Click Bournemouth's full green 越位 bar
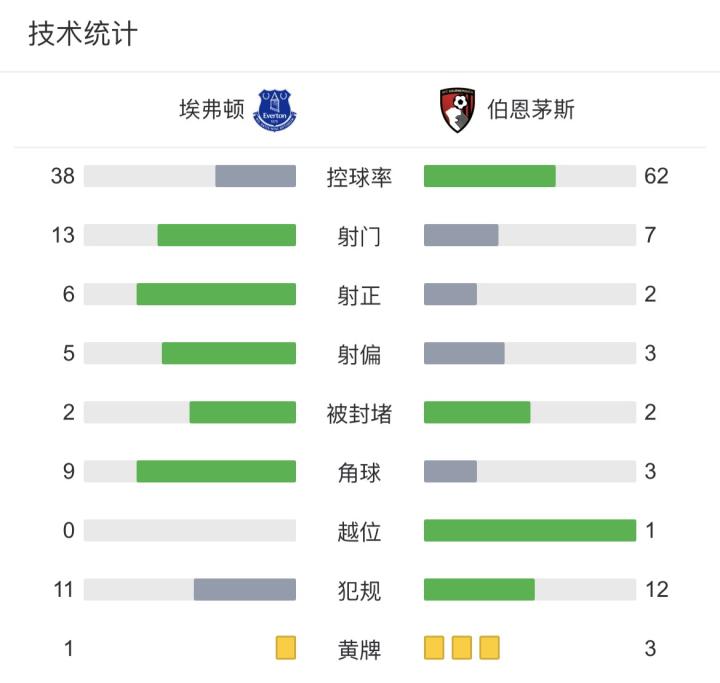 pyautogui.click(x=530, y=530)
